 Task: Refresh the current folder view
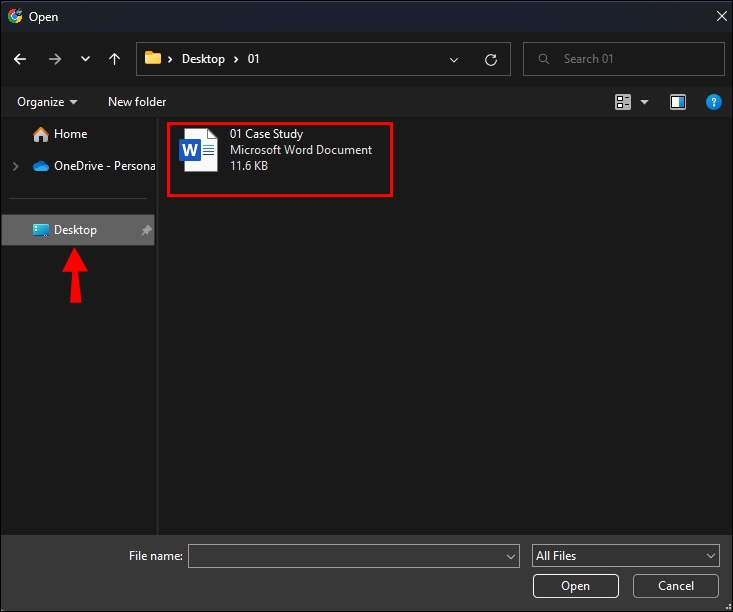490,59
